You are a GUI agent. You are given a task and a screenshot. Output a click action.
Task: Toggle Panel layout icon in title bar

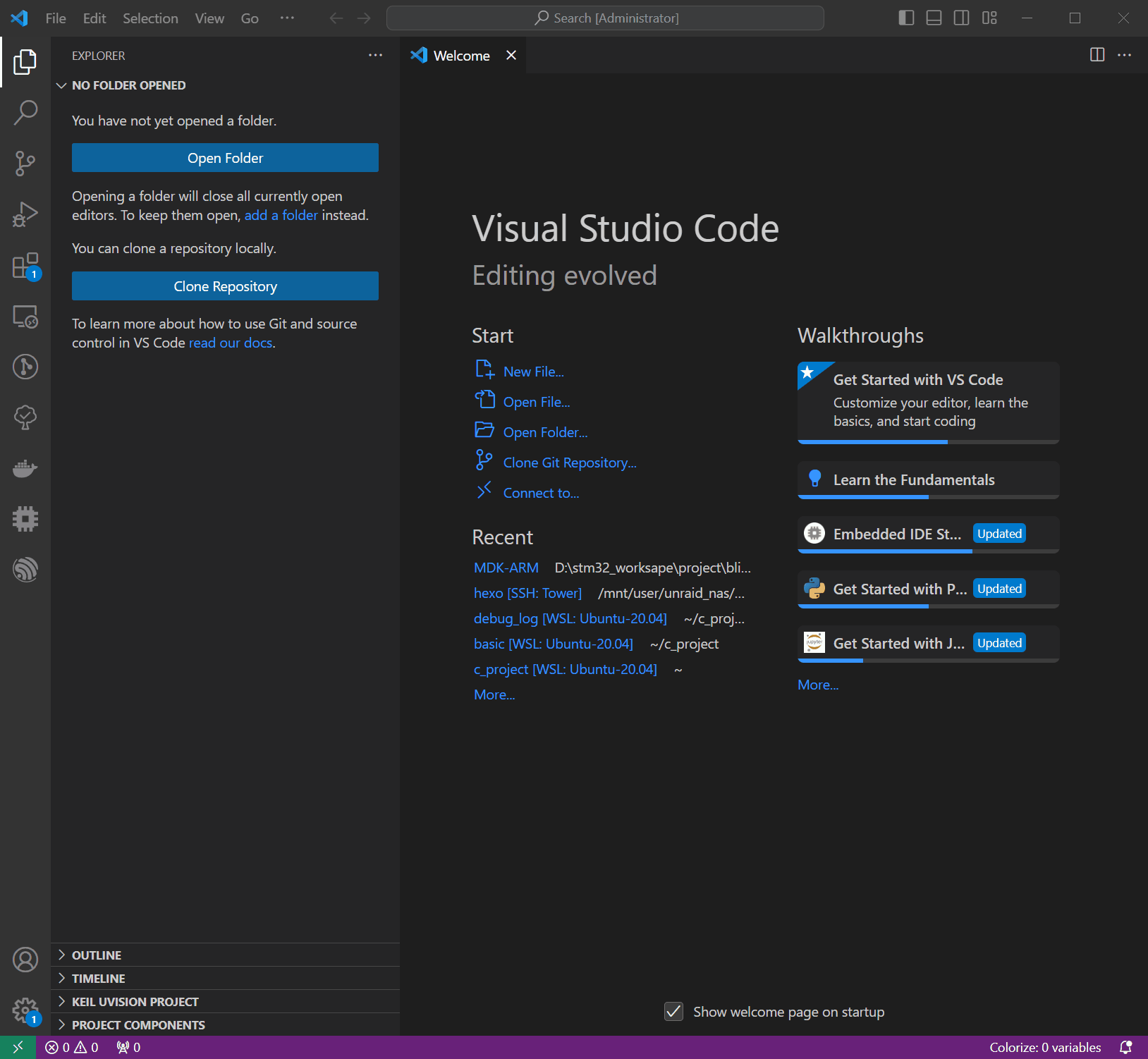tap(934, 18)
